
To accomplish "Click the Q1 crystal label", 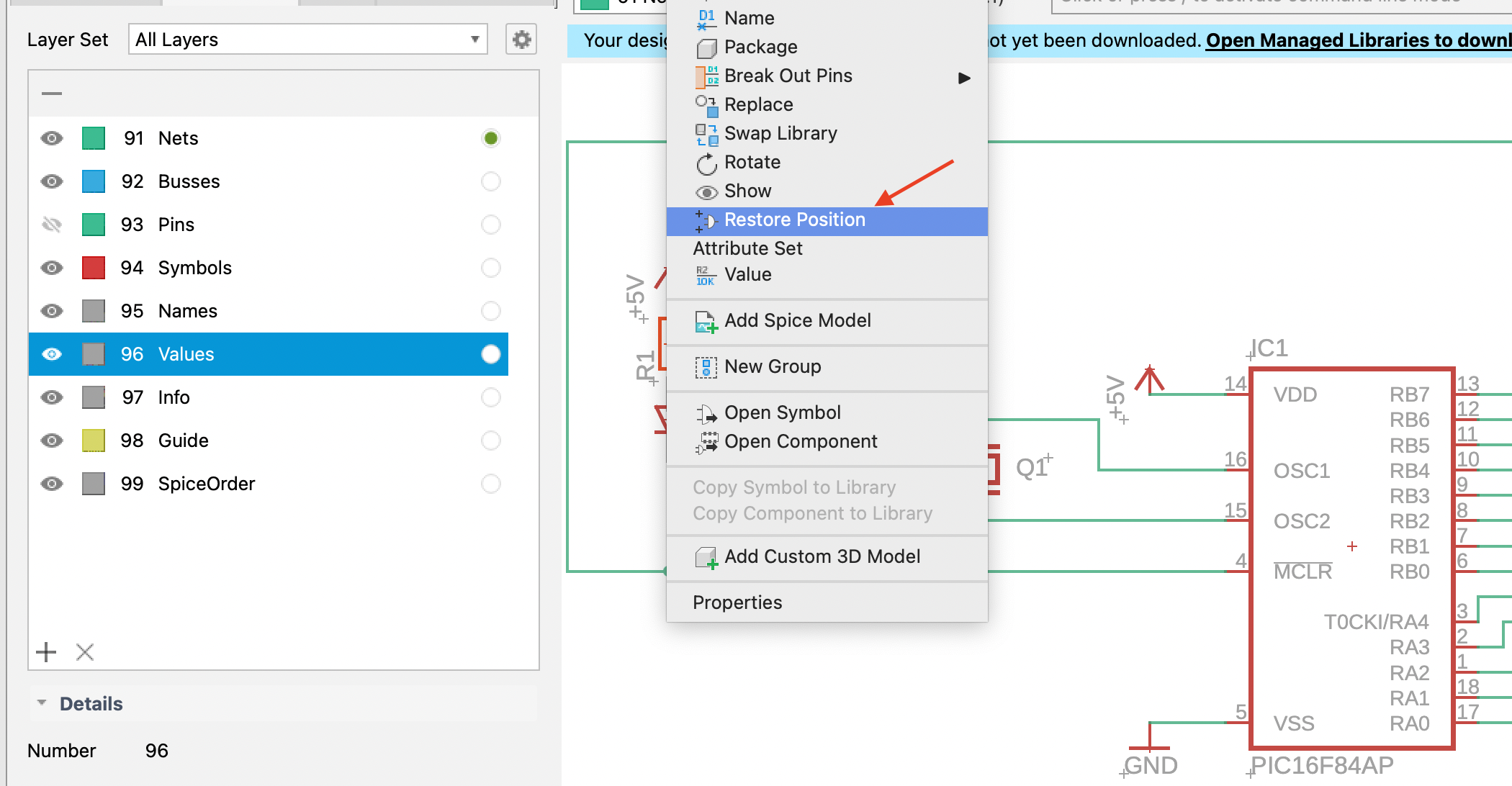I will (1032, 469).
